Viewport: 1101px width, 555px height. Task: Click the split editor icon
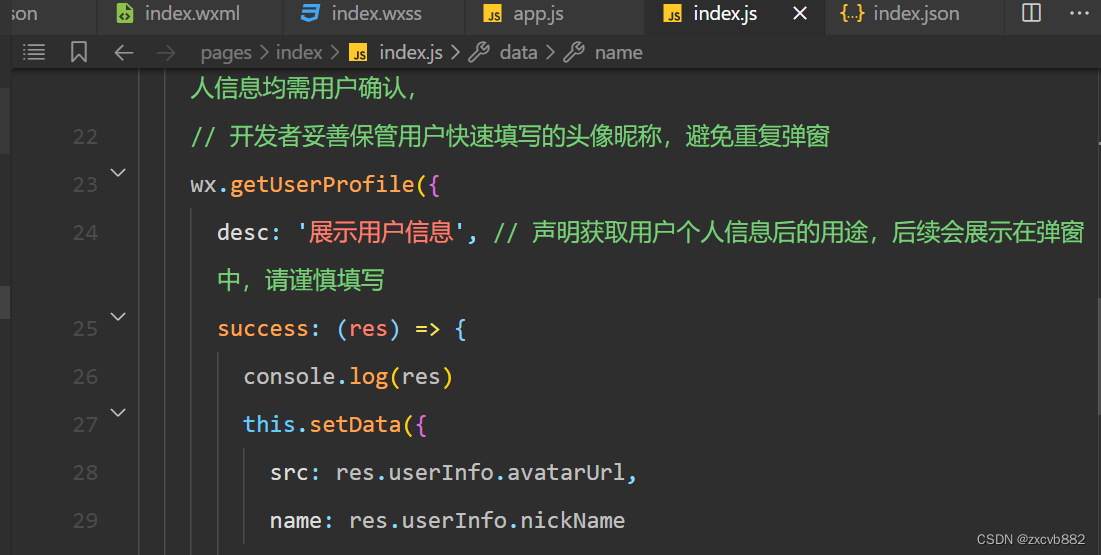pyautogui.click(x=1031, y=13)
